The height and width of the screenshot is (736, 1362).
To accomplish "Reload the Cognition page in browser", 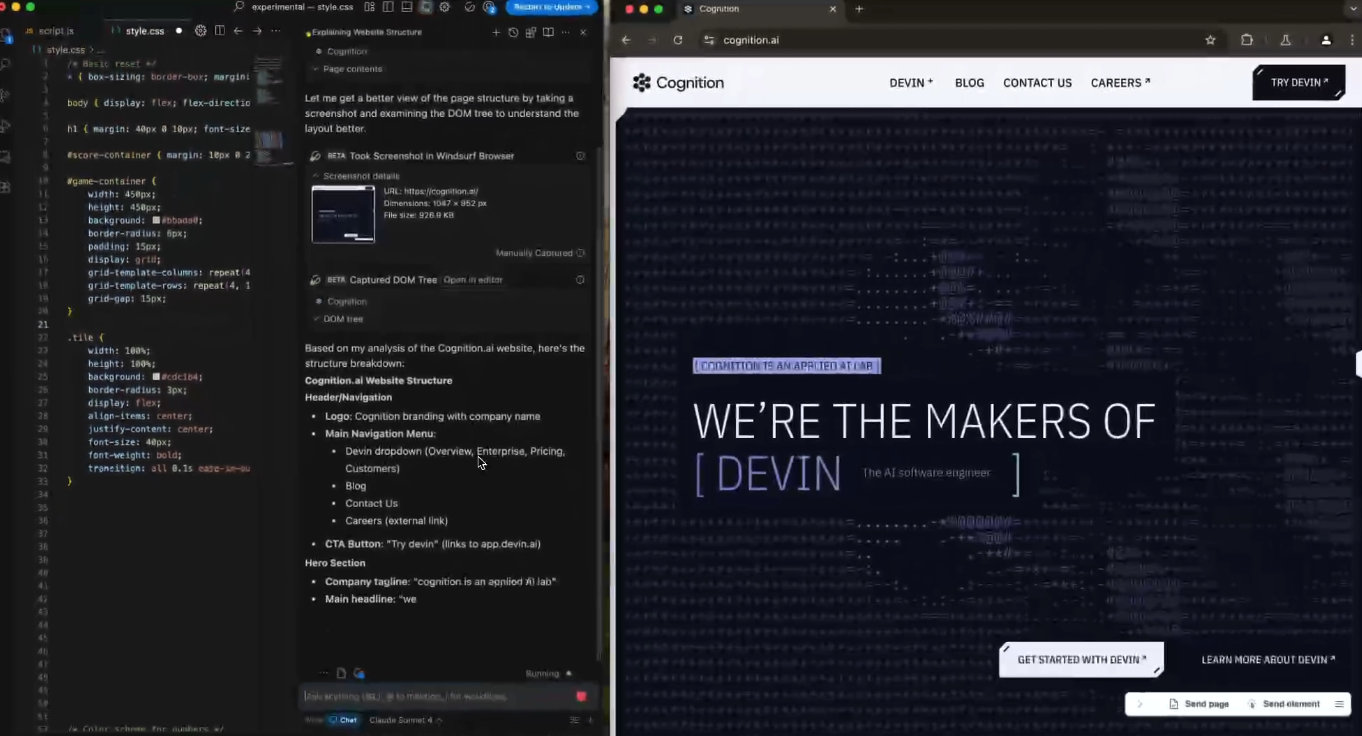I will pyautogui.click(x=678, y=40).
